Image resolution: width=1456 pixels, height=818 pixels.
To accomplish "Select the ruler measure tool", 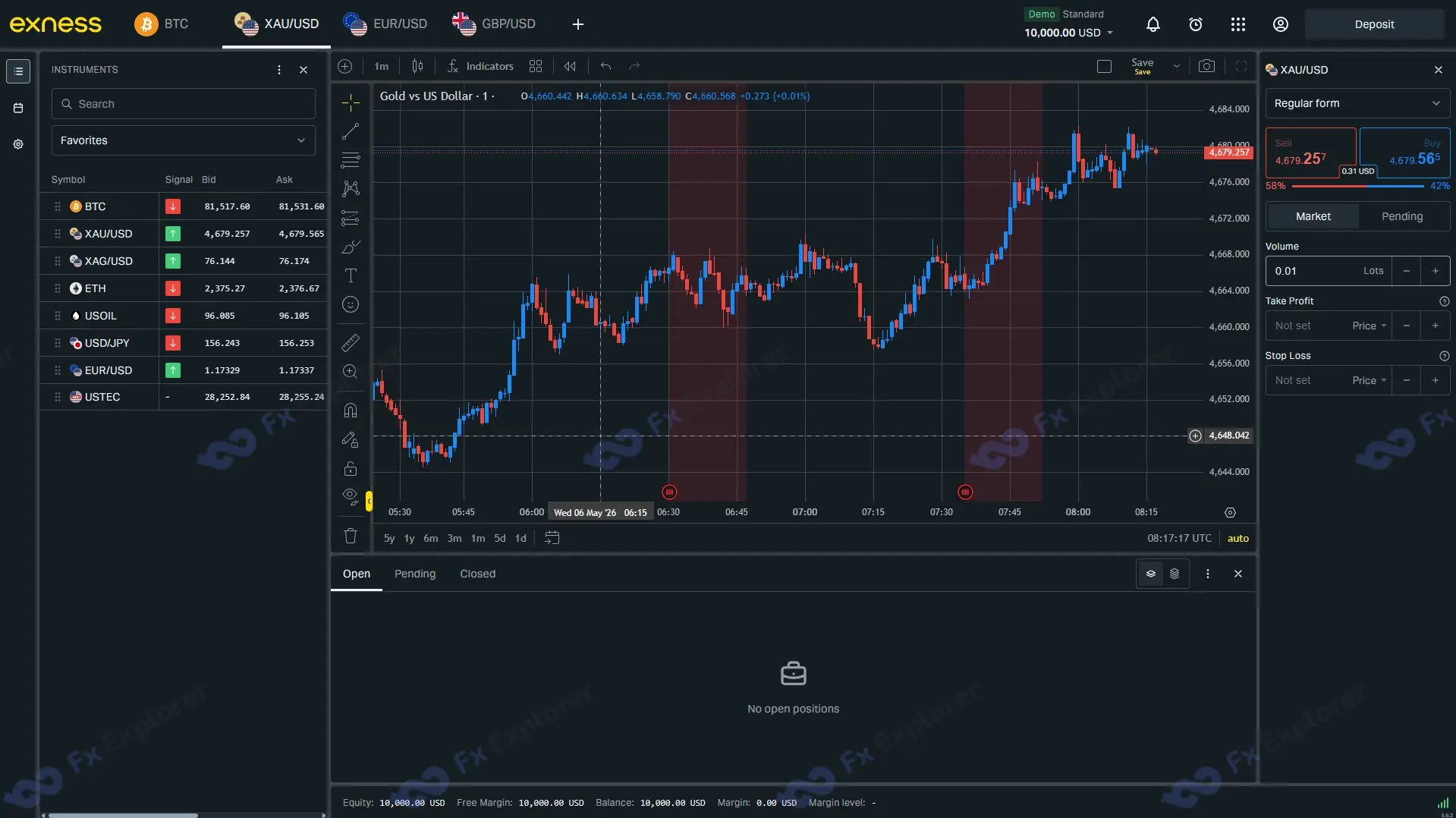I will click(x=351, y=343).
